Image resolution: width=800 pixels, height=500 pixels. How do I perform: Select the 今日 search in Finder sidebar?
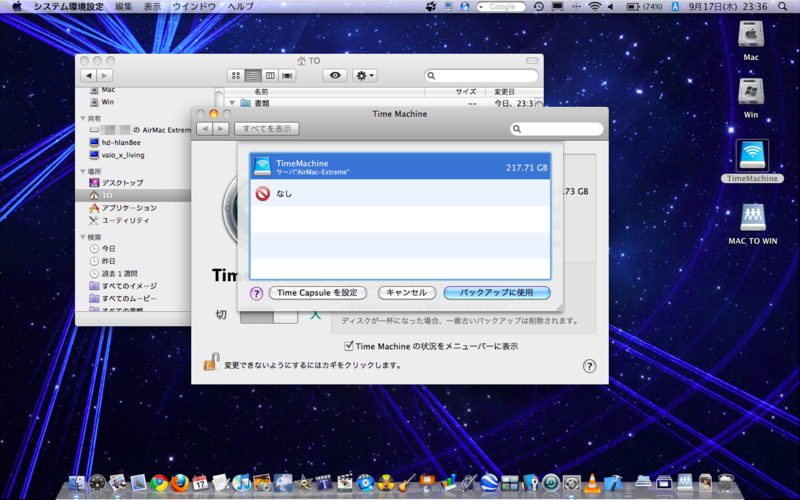pos(108,248)
